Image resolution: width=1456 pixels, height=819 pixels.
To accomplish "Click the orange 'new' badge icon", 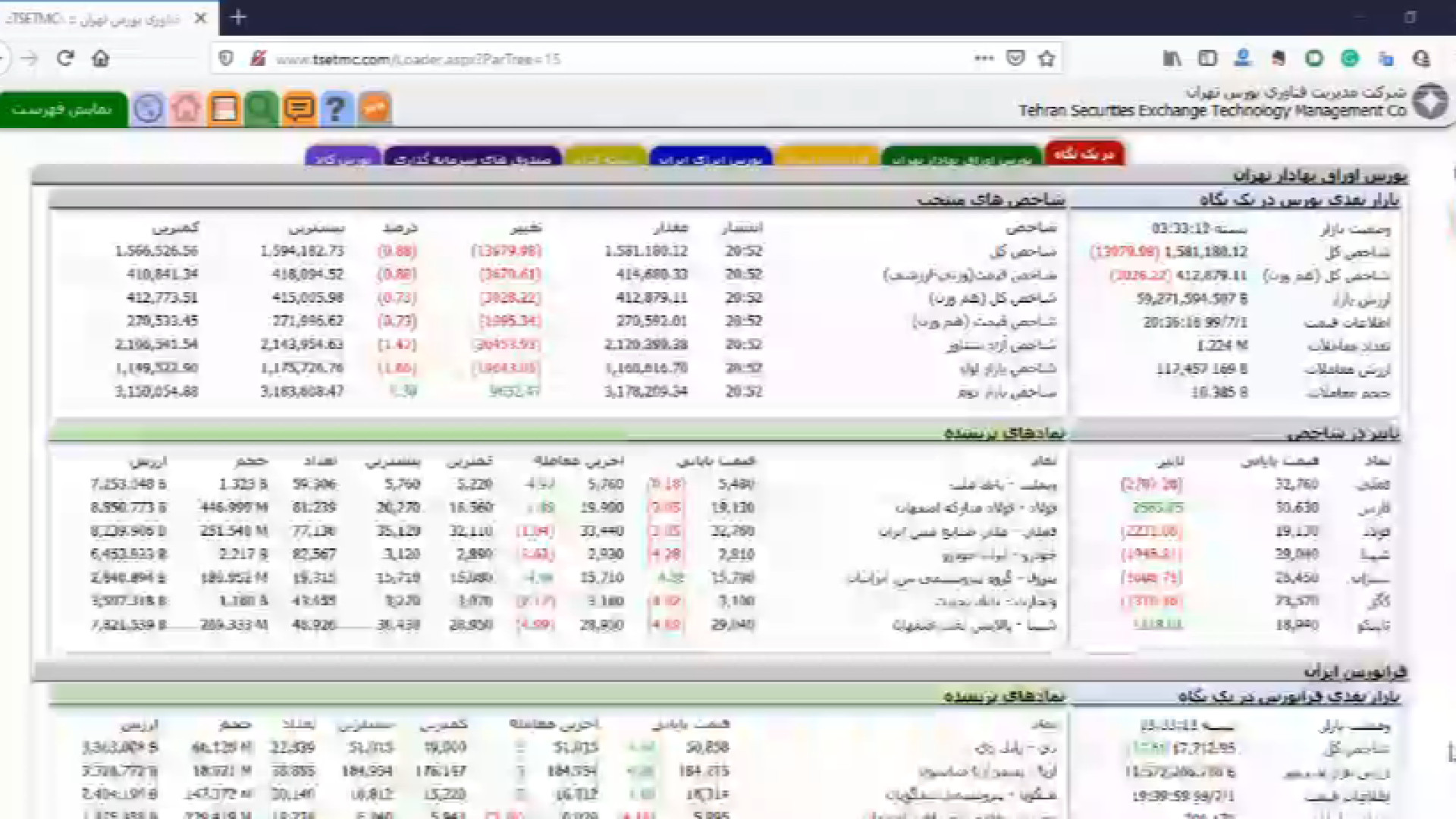I will point(375,108).
